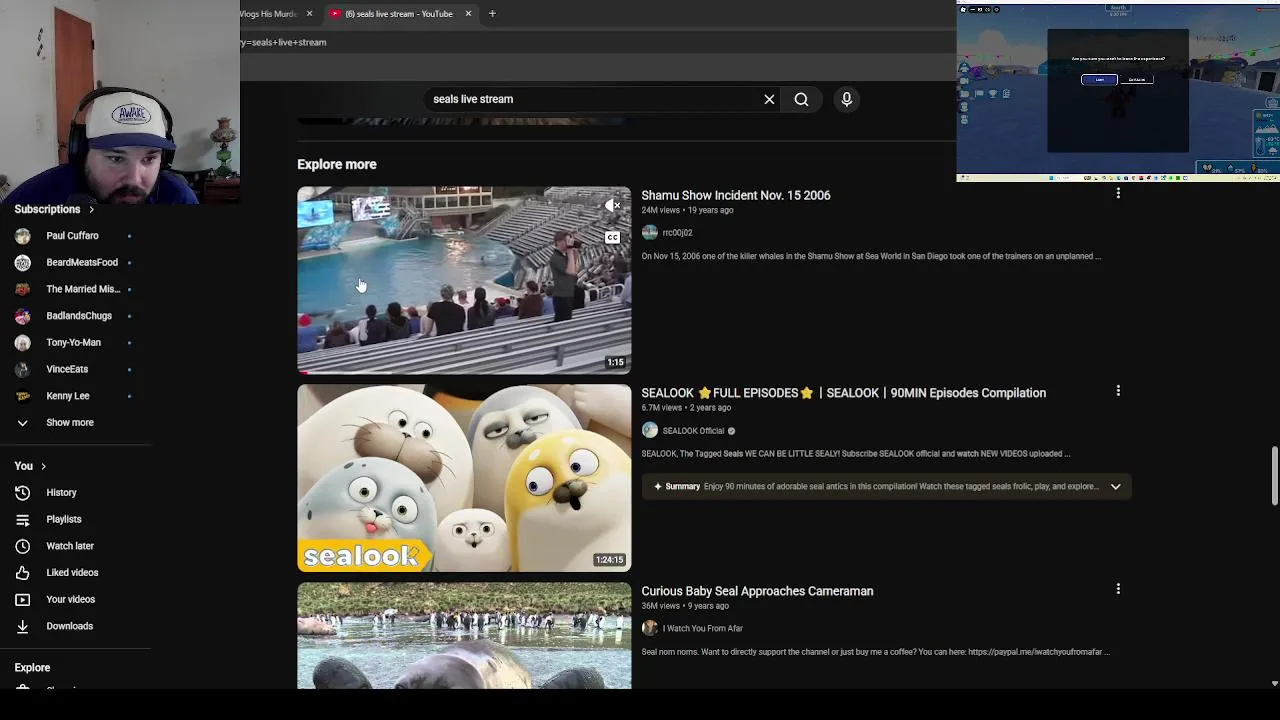Open options menu for Curious Baby Seal video
The image size is (1280, 720).
point(1118,589)
